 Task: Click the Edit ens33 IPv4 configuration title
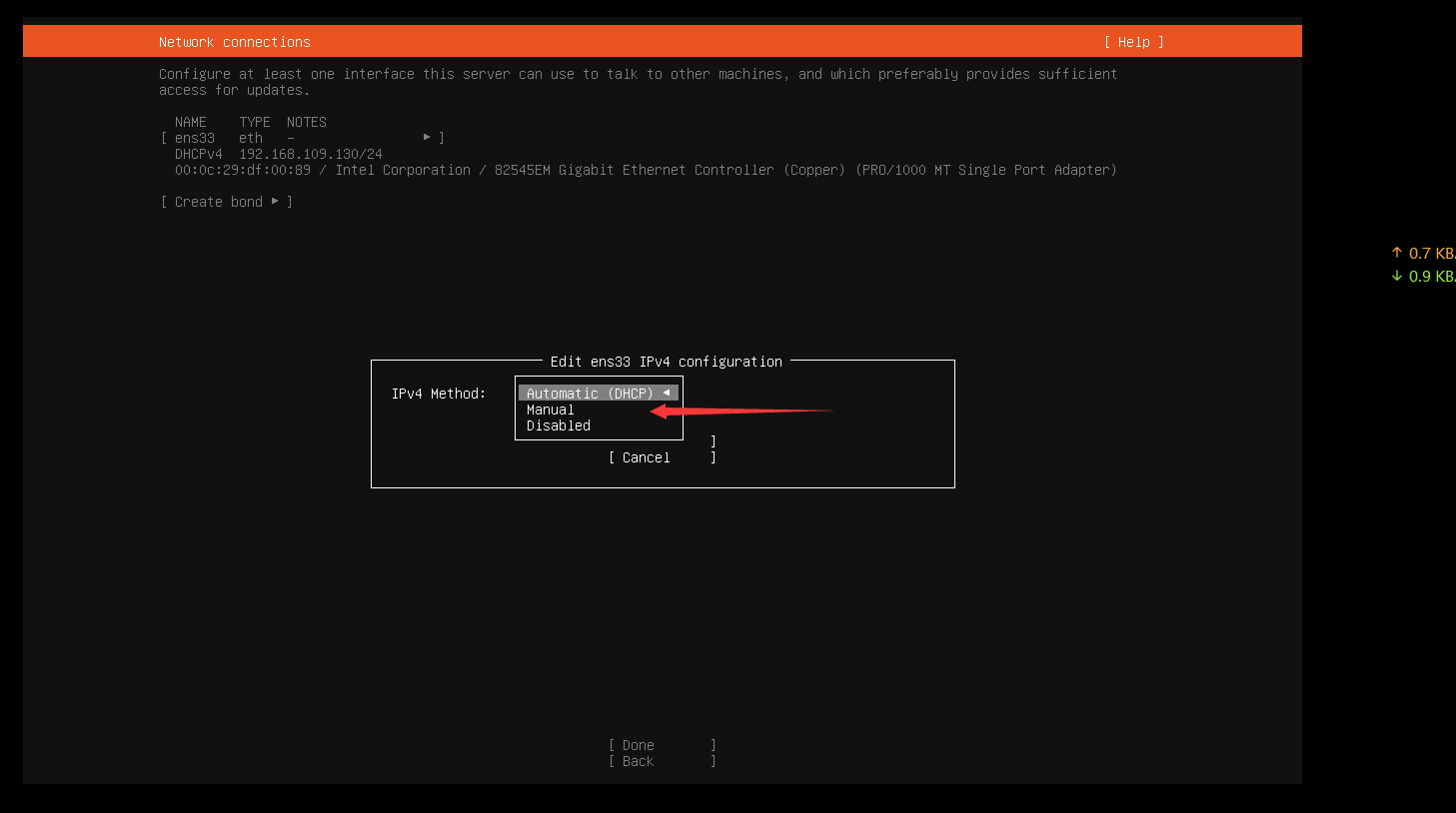point(667,362)
